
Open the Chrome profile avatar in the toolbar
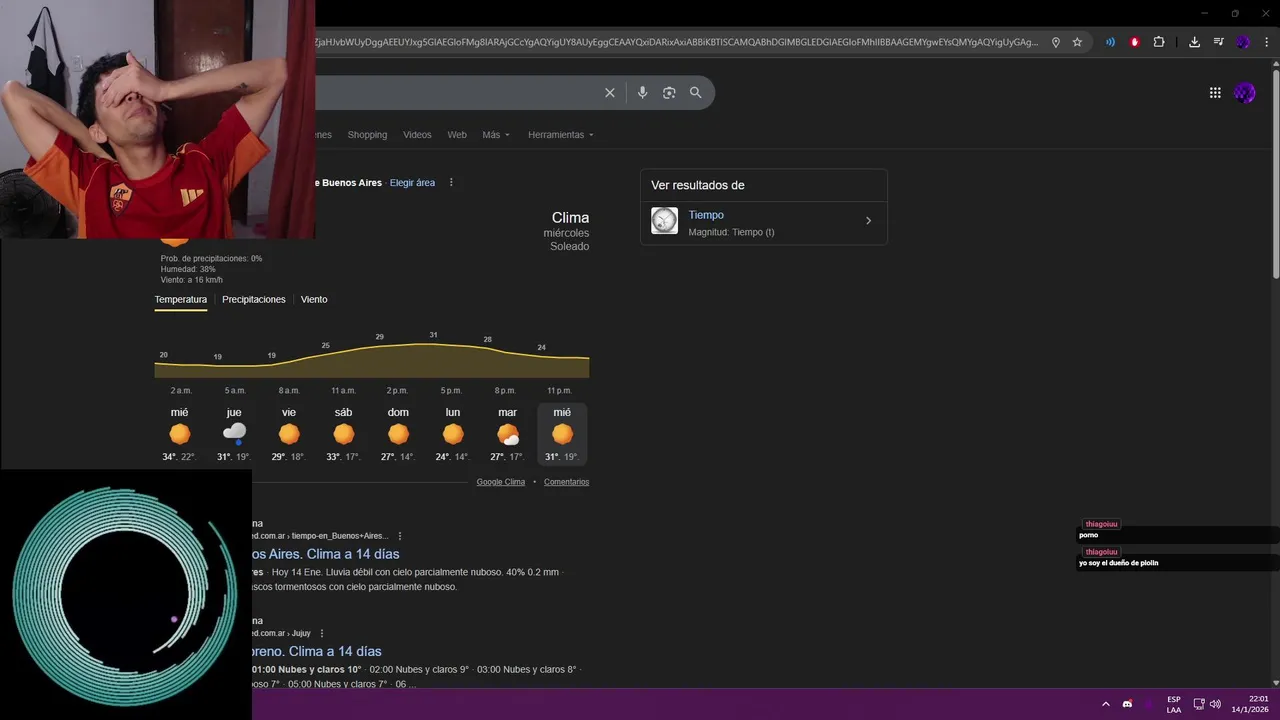click(1243, 42)
